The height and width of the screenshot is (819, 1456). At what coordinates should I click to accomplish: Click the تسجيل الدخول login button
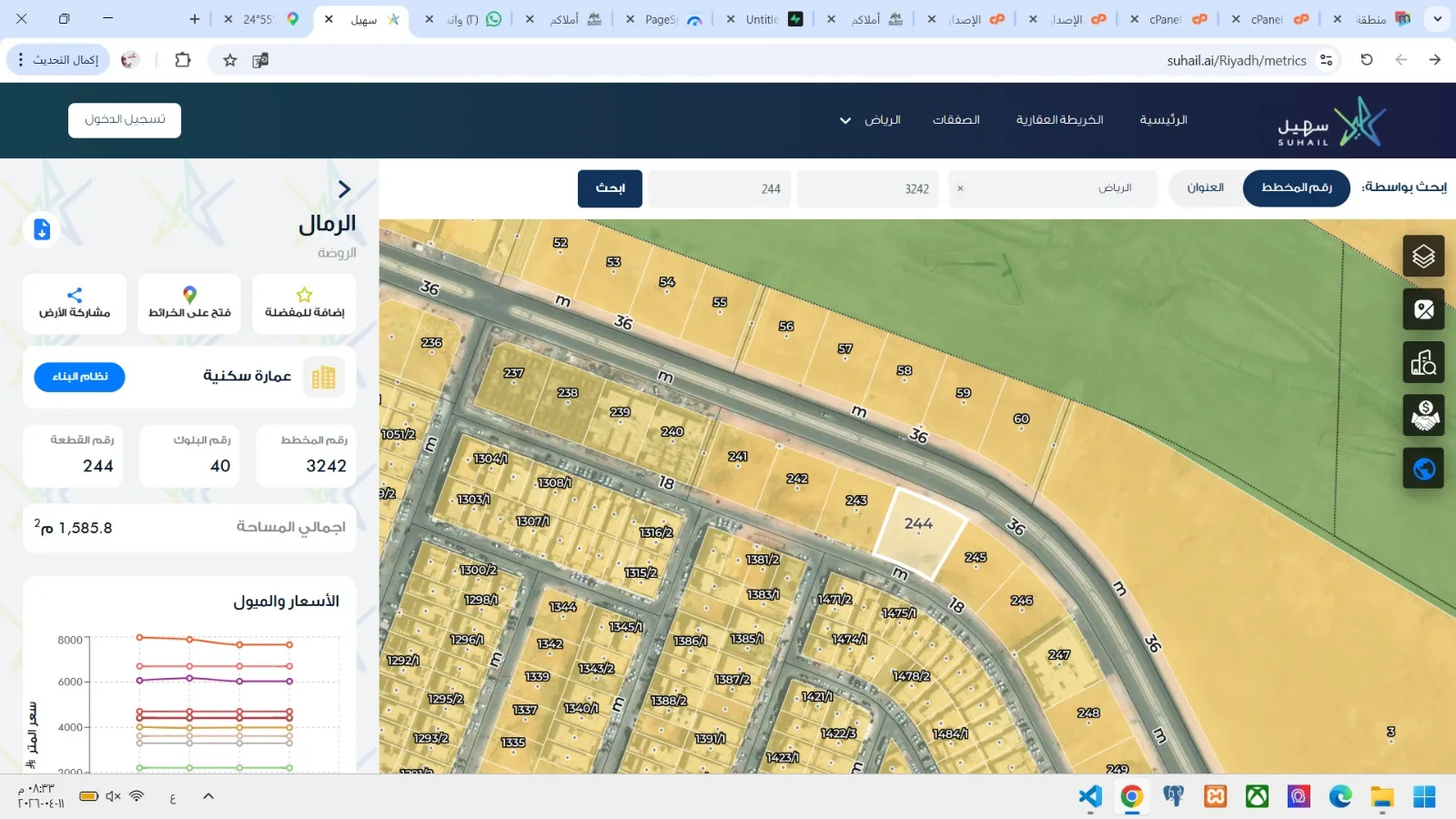pos(125,120)
